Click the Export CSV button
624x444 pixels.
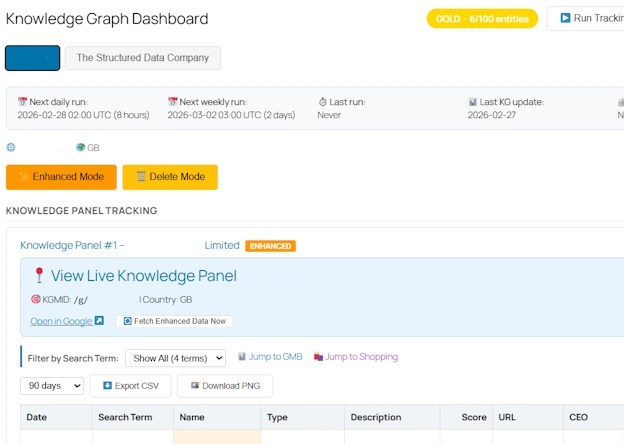click(130, 386)
